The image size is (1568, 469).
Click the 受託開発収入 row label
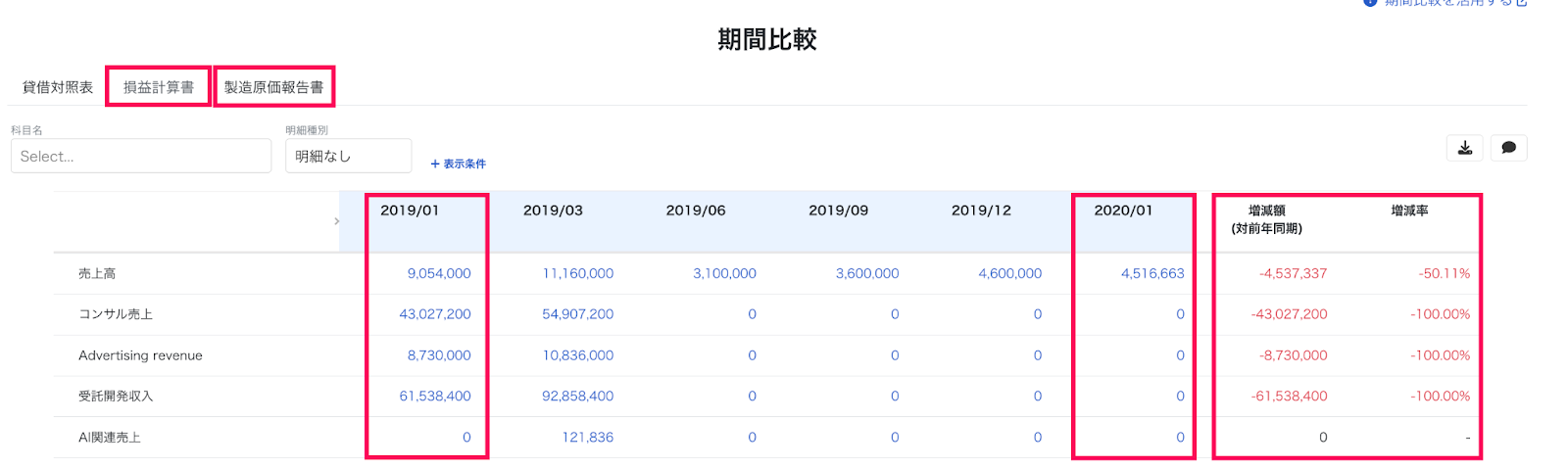[x=116, y=397]
